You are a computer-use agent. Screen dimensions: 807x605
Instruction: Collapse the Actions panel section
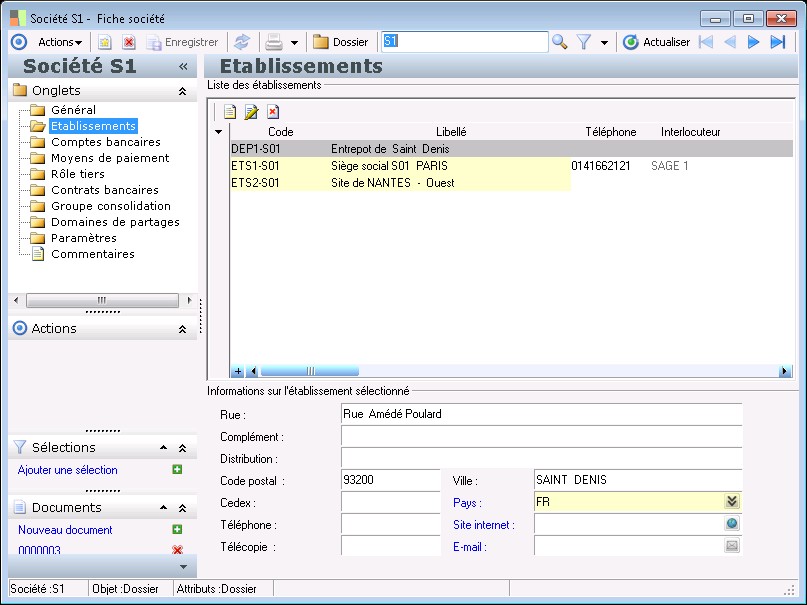pyautogui.click(x=182, y=329)
